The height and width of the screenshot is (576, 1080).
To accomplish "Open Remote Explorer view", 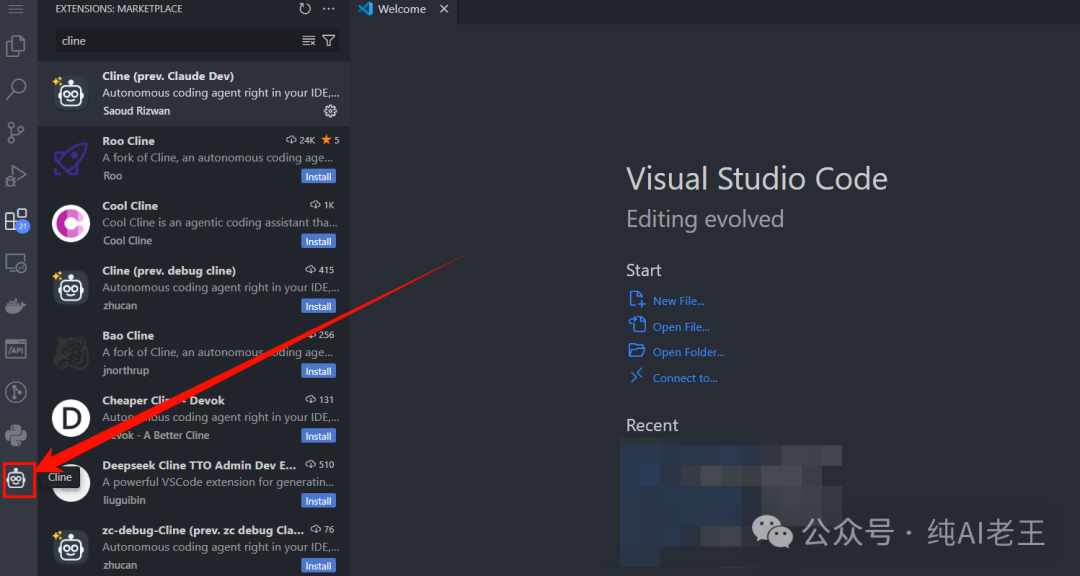I will coord(16,263).
